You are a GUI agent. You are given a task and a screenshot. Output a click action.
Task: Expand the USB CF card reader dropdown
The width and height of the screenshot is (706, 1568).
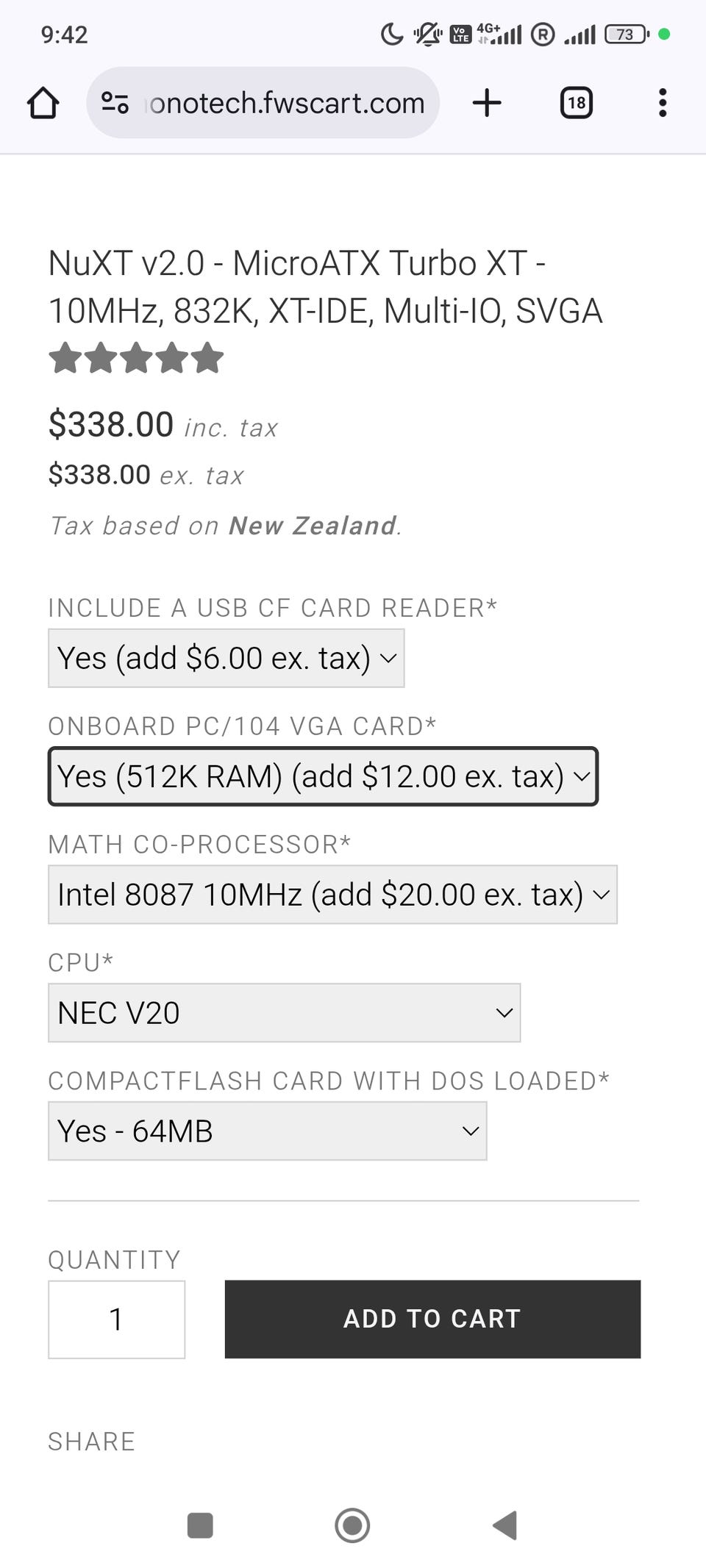coord(226,658)
